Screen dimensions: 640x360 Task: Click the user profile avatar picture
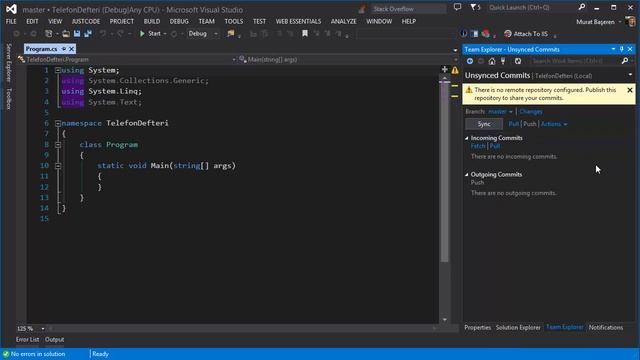(631, 21)
